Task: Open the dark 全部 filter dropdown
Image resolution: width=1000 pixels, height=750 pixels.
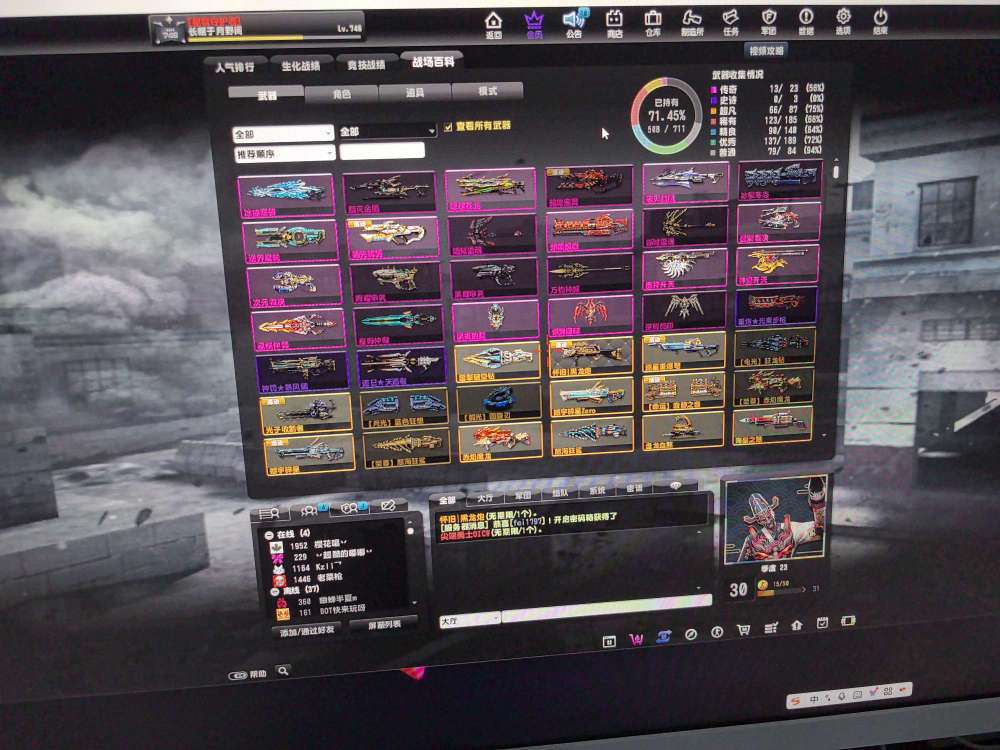Action: [387, 131]
